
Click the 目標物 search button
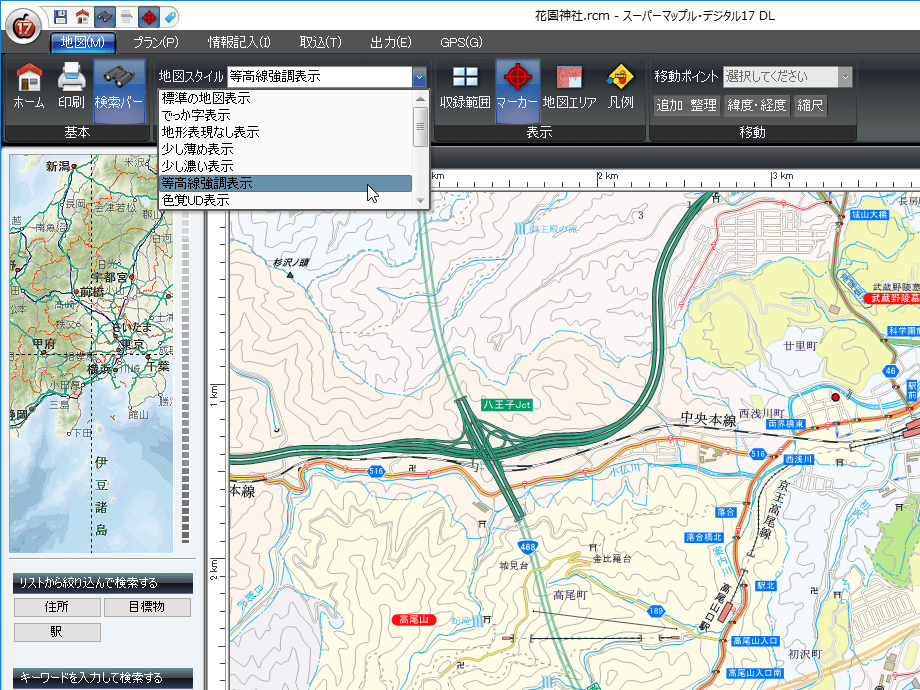tap(147, 607)
